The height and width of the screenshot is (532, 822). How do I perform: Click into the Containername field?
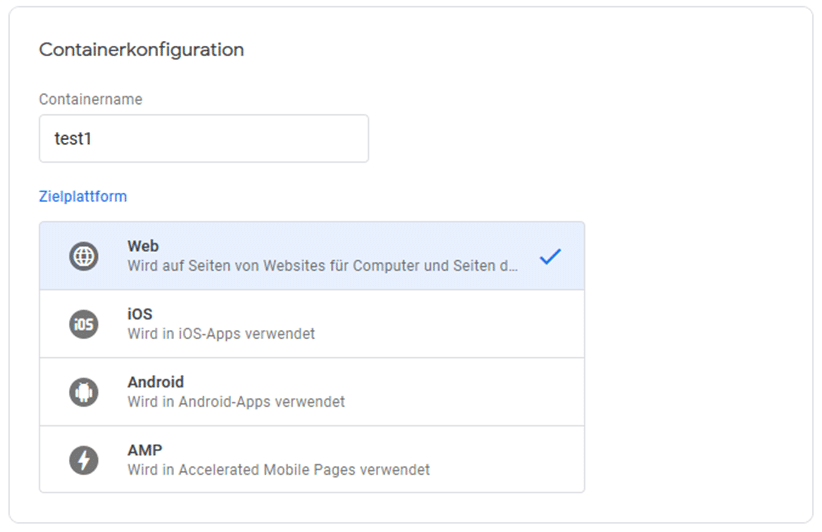pyautogui.click(x=204, y=138)
